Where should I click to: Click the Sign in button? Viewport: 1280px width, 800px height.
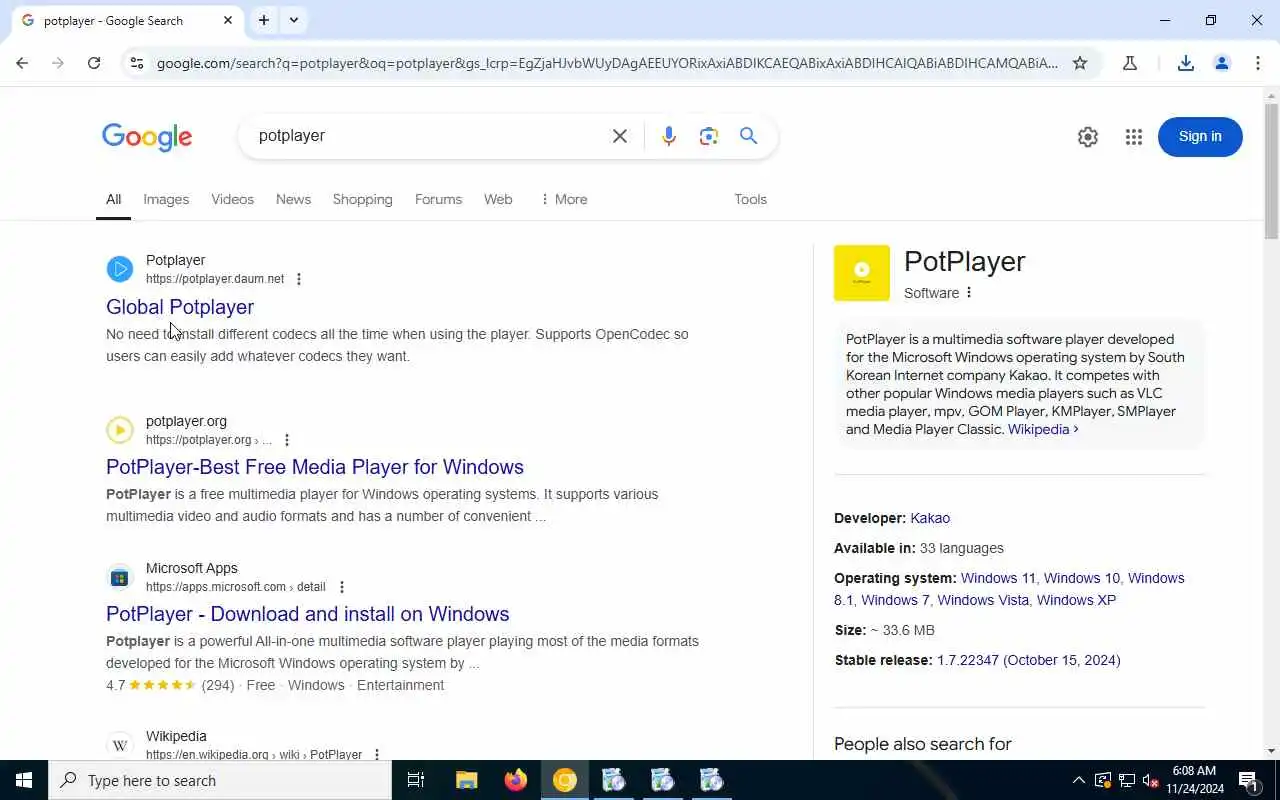tap(1200, 137)
